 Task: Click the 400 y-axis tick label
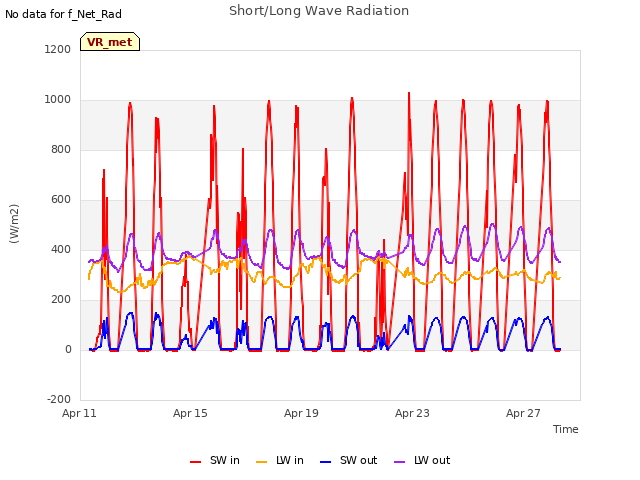pyautogui.click(x=61, y=249)
